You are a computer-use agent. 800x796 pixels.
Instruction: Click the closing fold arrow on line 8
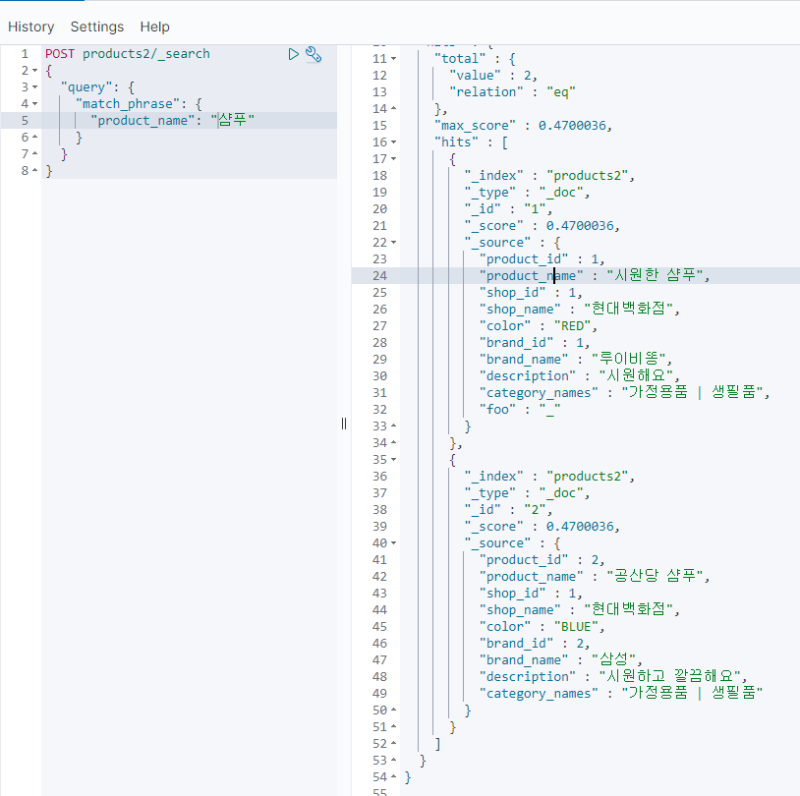pos(36,171)
